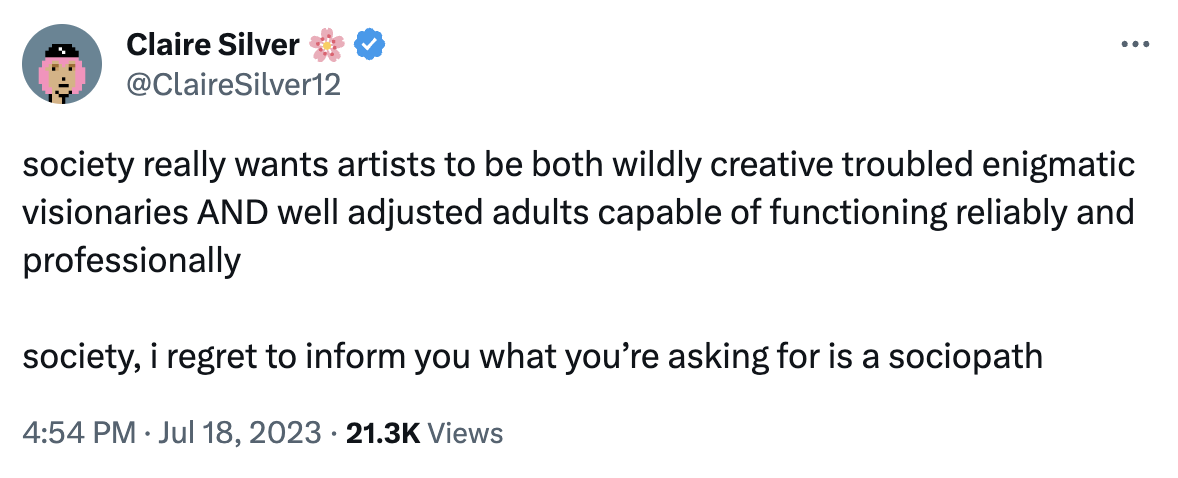Open the three-dot More options menu
Viewport: 1178px width, 478px height.
click(1131, 46)
